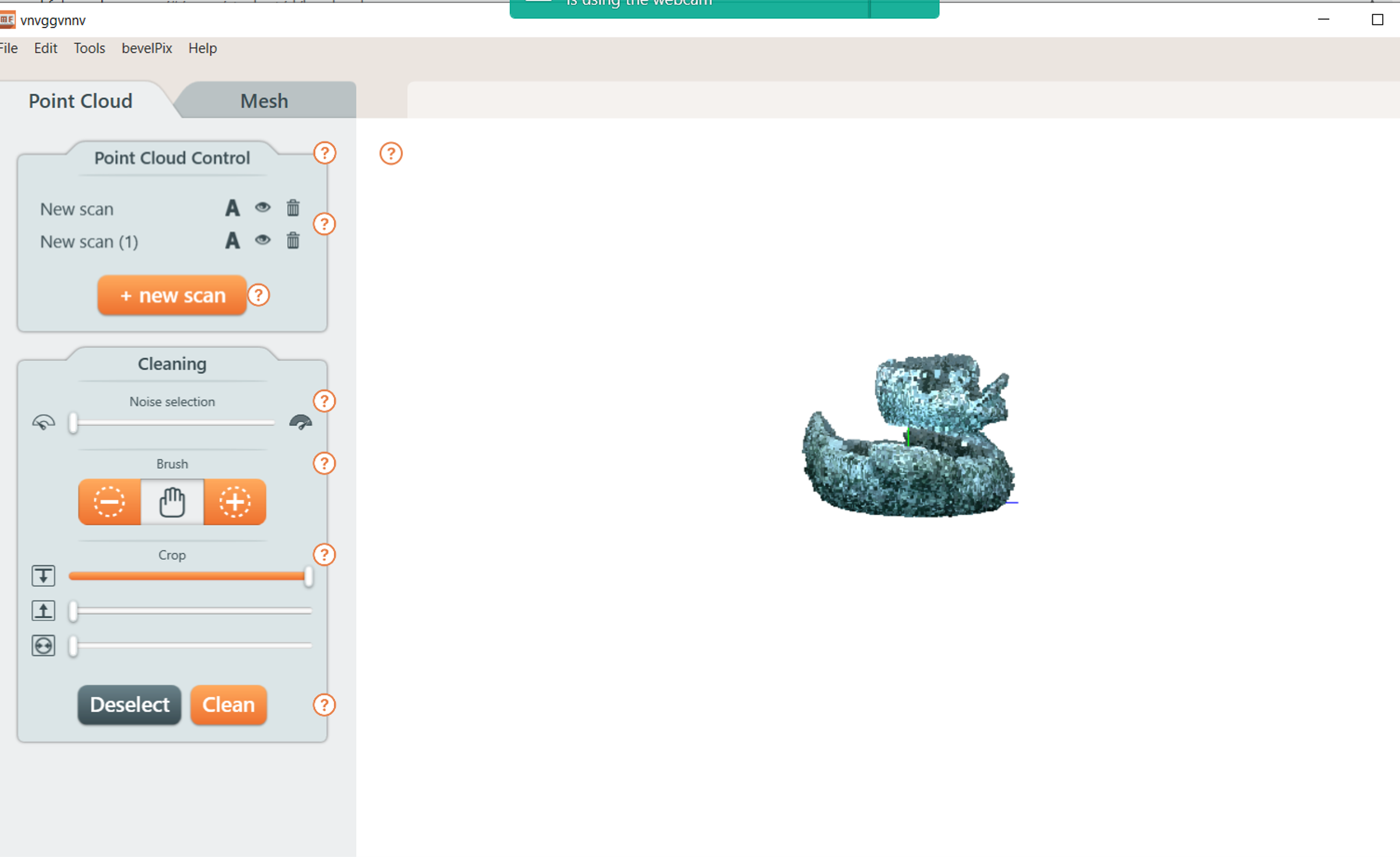Toggle visibility of New scan layer
The height and width of the screenshot is (857, 1400).
(x=262, y=207)
